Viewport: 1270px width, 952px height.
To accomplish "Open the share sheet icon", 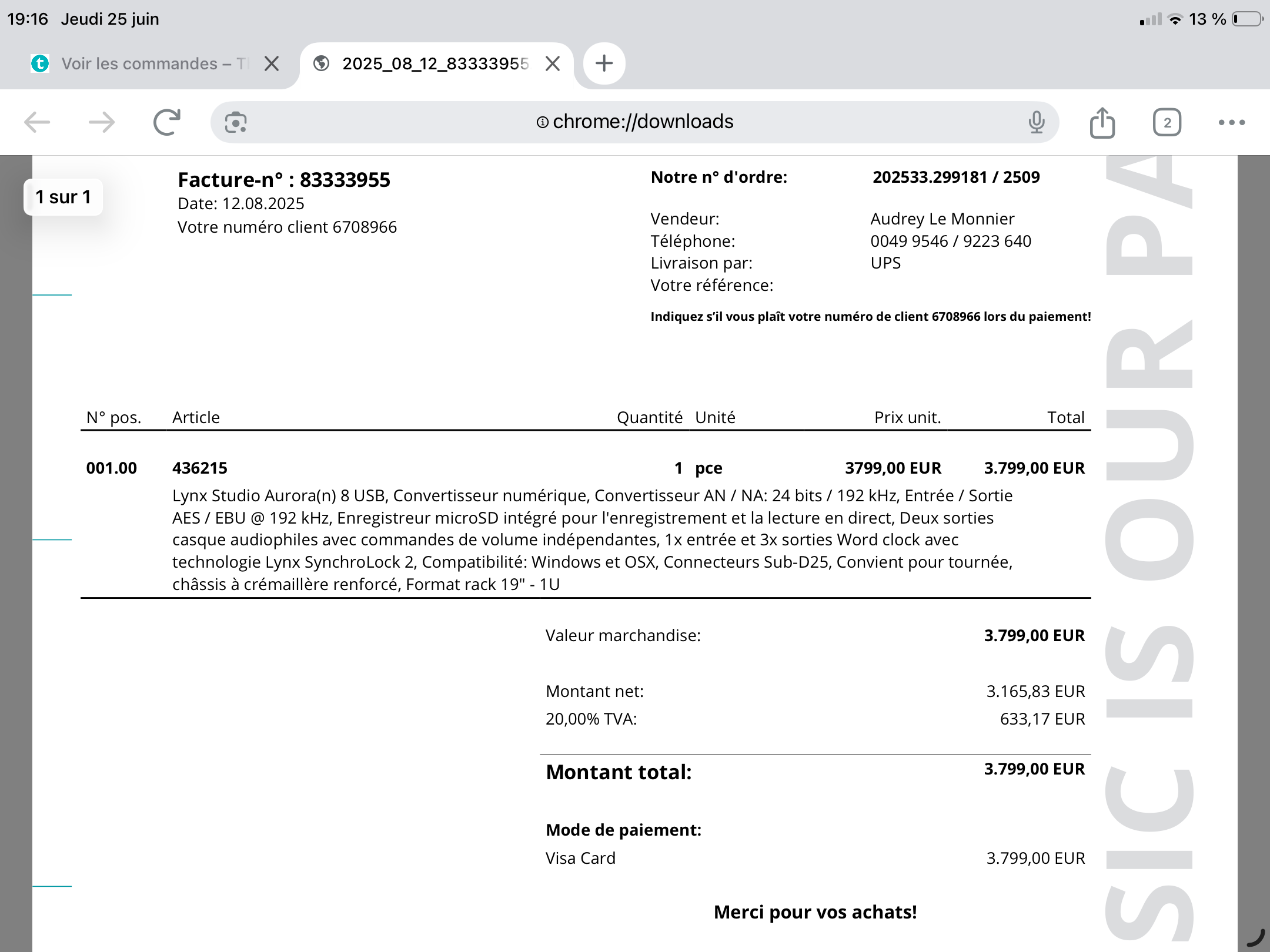I will [x=1102, y=122].
